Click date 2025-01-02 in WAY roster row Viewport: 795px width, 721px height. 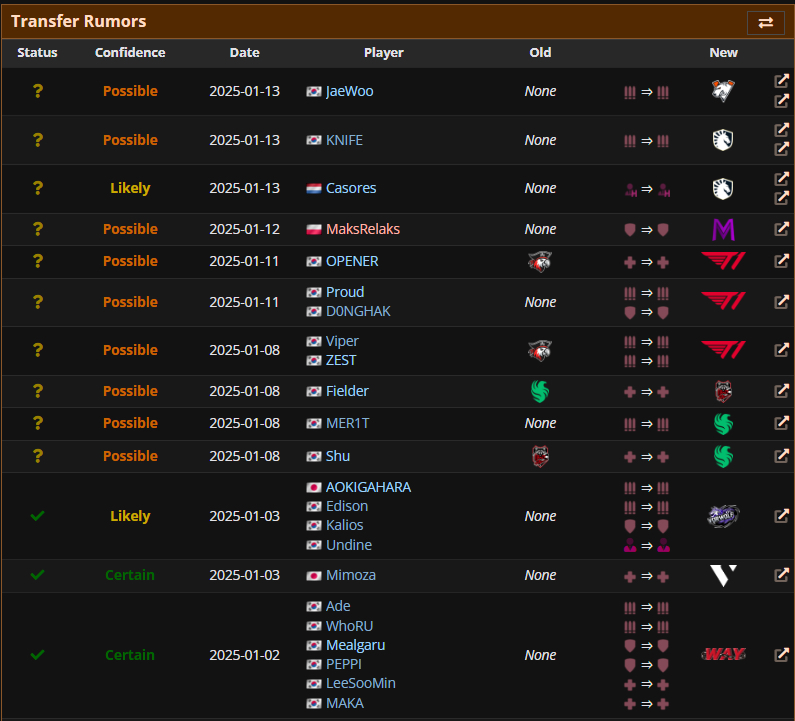click(244, 655)
